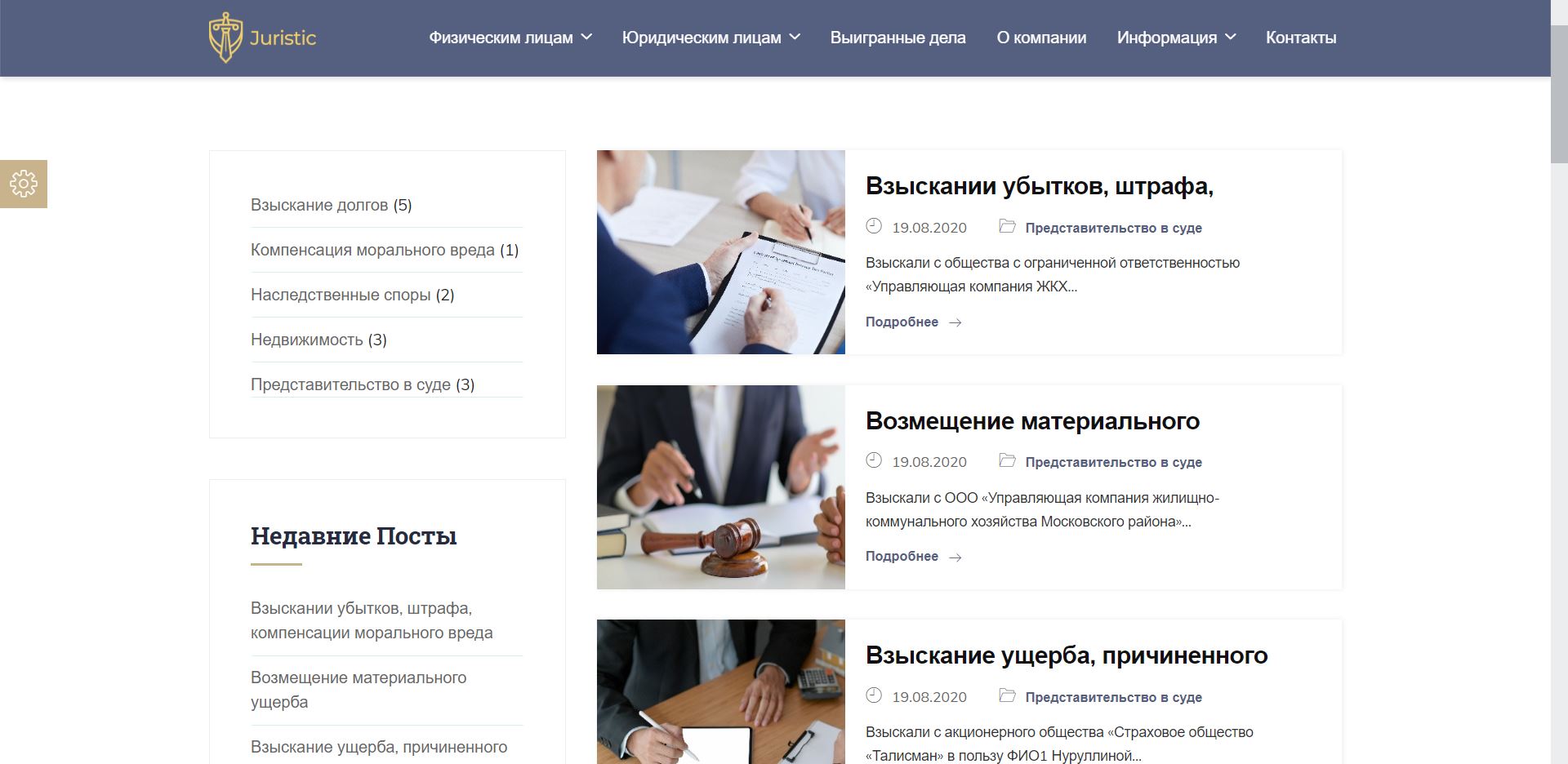Select Представительство в суде sidebar category
1568x764 pixels.
tap(350, 384)
